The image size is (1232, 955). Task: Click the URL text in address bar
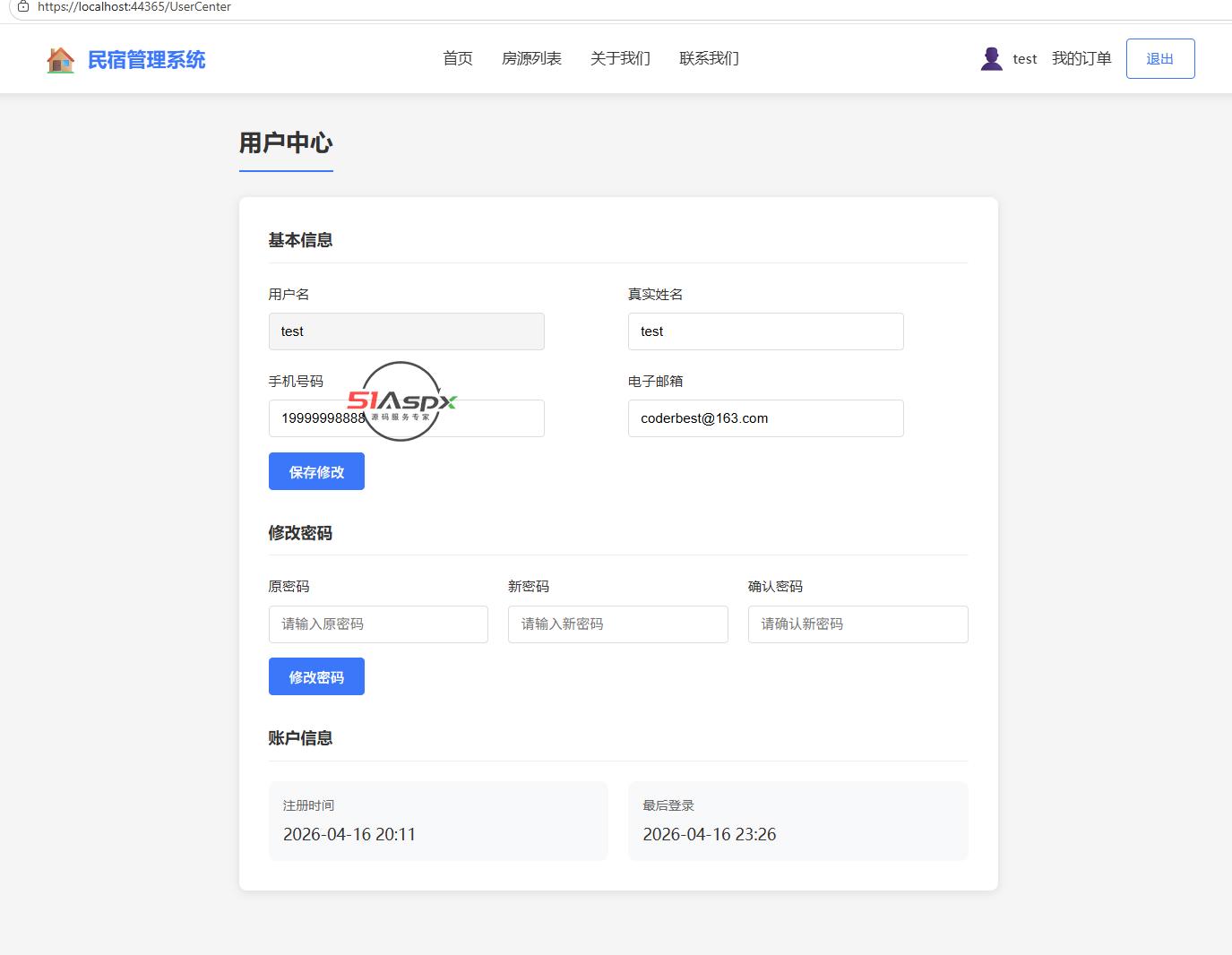pos(134,6)
